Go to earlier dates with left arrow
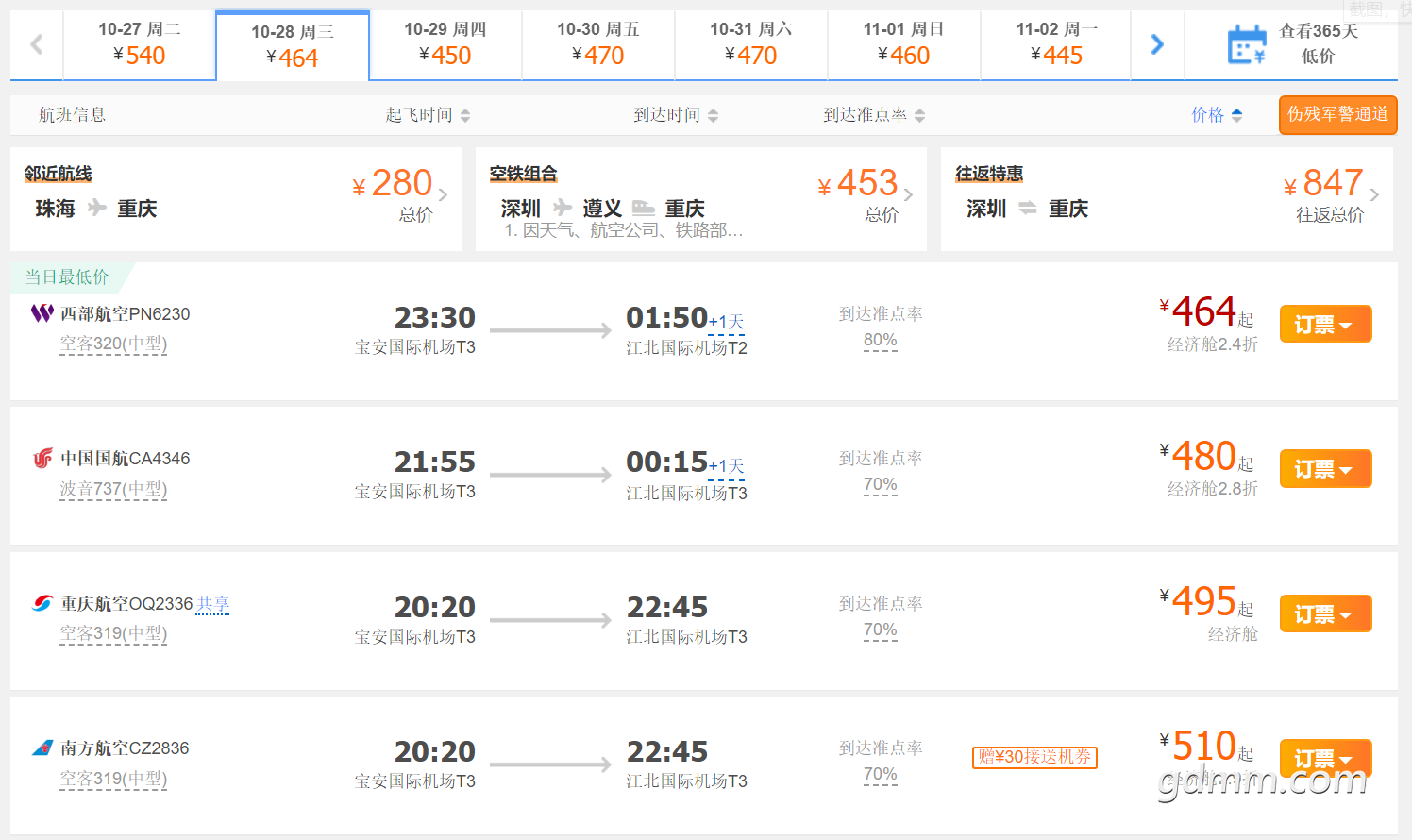This screenshot has width=1412, height=840. pyautogui.click(x=37, y=44)
